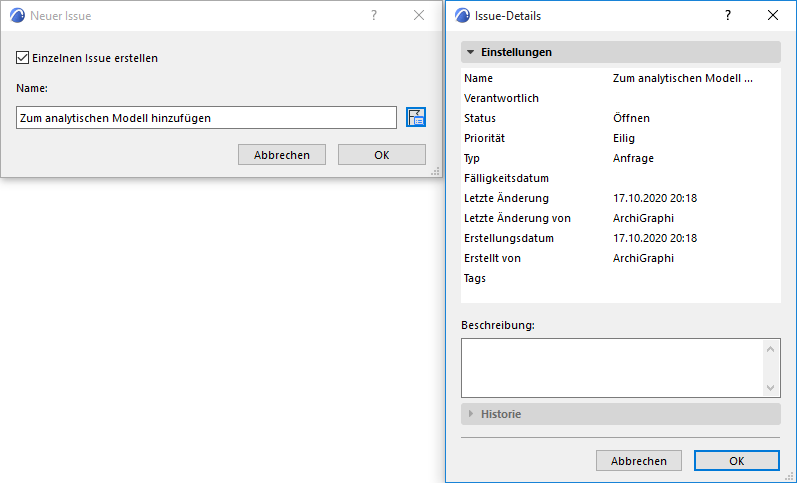Toggle the Einzelnen Issue erstellen checkbox
The width and height of the screenshot is (797, 483).
[x=23, y=58]
